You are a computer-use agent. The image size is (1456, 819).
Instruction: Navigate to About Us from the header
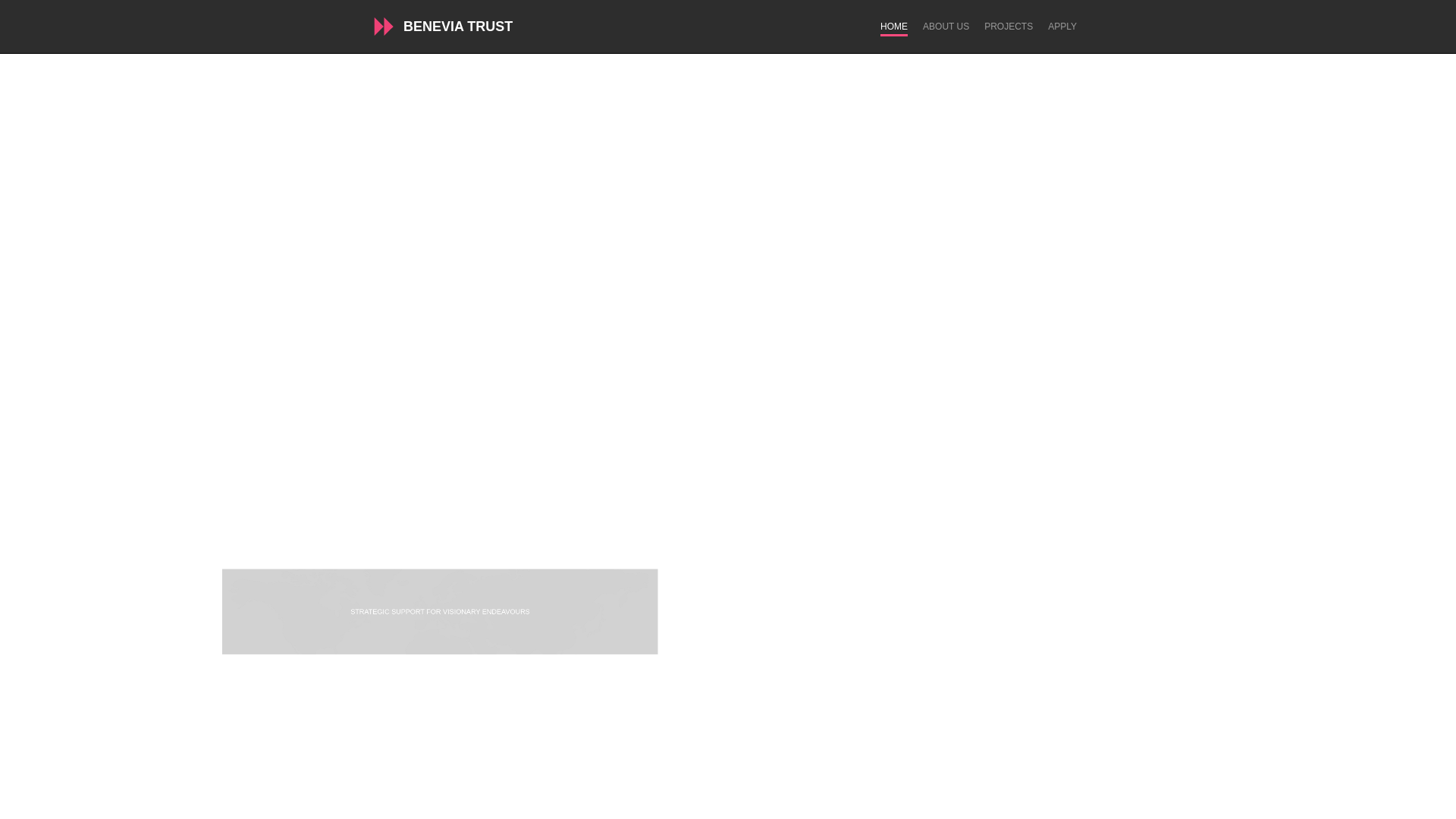click(946, 27)
